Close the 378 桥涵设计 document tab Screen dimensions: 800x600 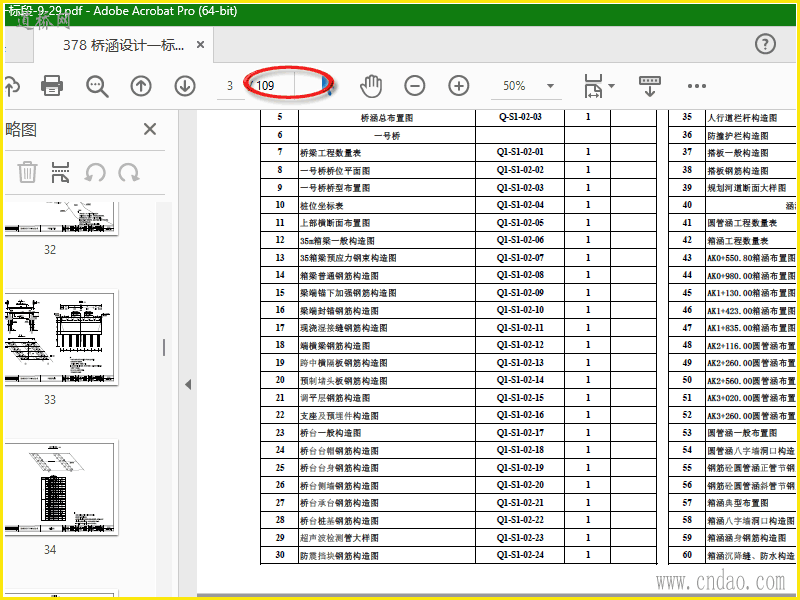pos(201,45)
